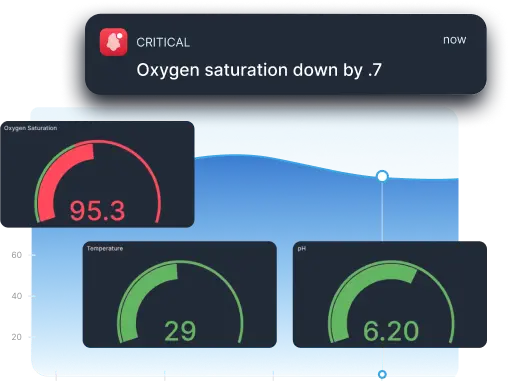Click the Temperature panel label
This screenshot has height=383, width=509.
(x=105, y=248)
